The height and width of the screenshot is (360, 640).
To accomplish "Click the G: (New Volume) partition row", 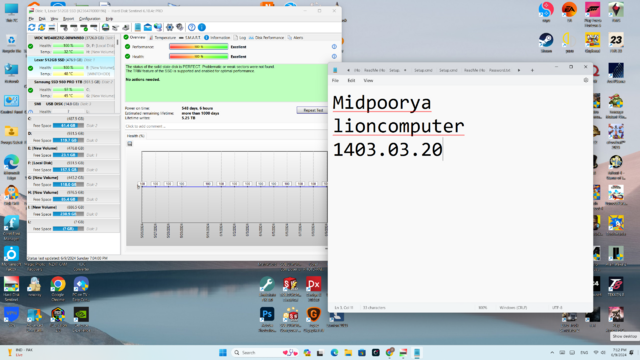I will pyautogui.click(x=73, y=181).
